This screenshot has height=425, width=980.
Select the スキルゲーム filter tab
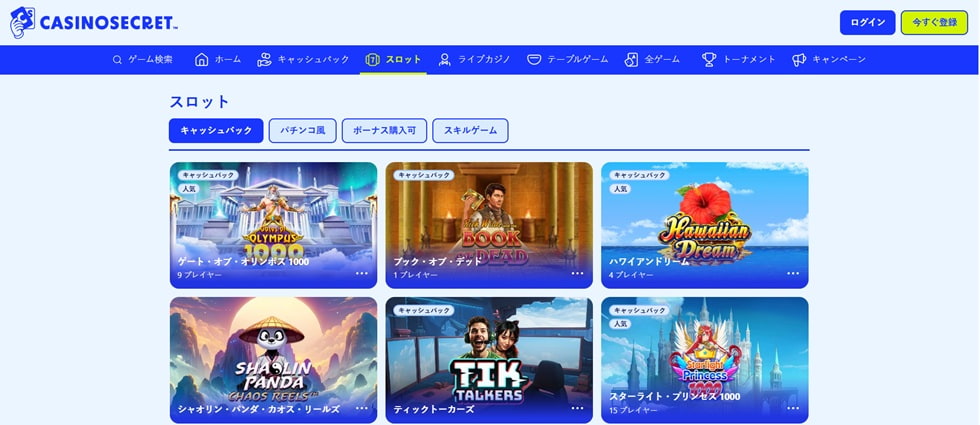pyautogui.click(x=470, y=131)
